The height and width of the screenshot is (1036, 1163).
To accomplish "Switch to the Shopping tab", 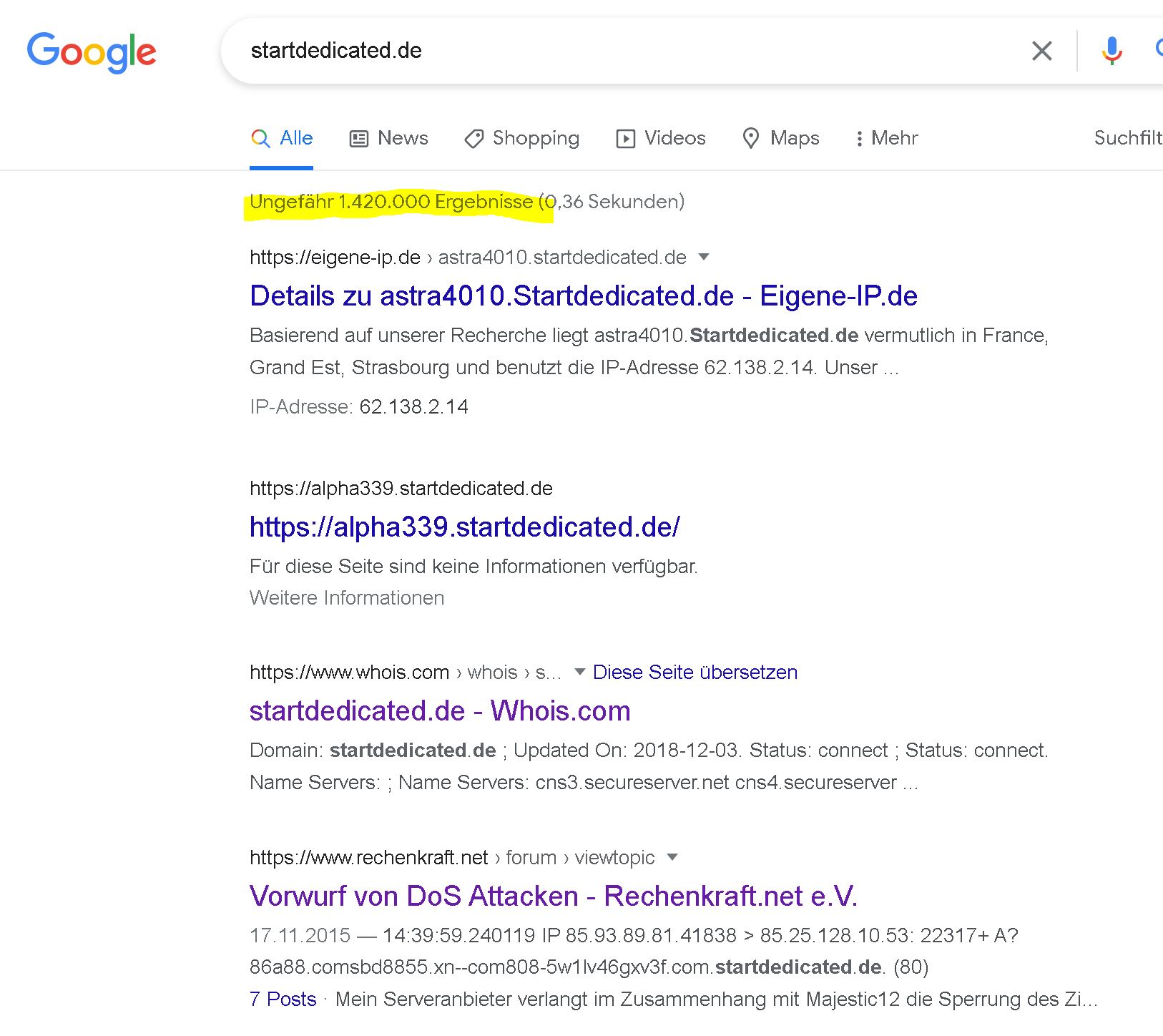I will point(521,138).
